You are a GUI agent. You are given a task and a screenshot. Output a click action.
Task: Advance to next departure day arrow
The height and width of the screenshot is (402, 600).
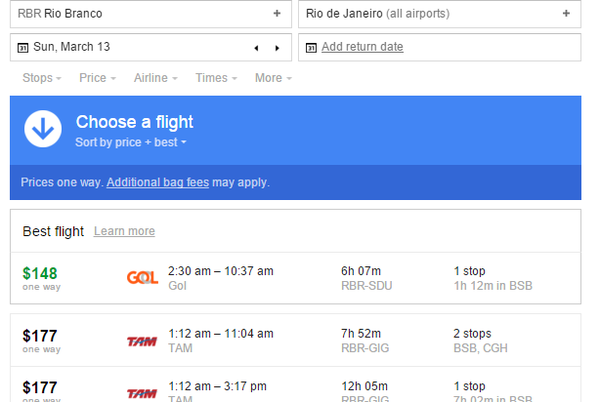coord(277,47)
